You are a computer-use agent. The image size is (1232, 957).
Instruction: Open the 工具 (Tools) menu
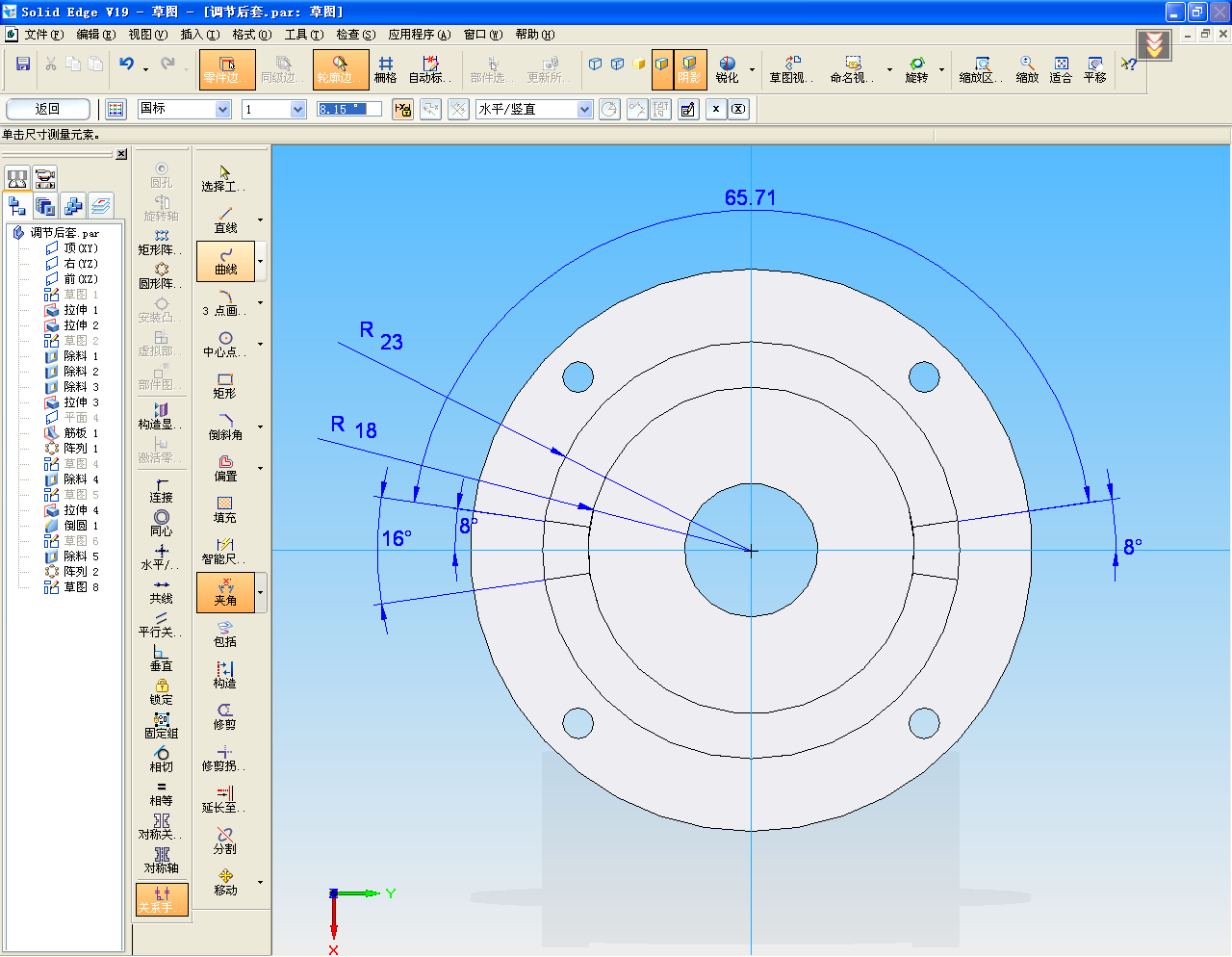[303, 34]
